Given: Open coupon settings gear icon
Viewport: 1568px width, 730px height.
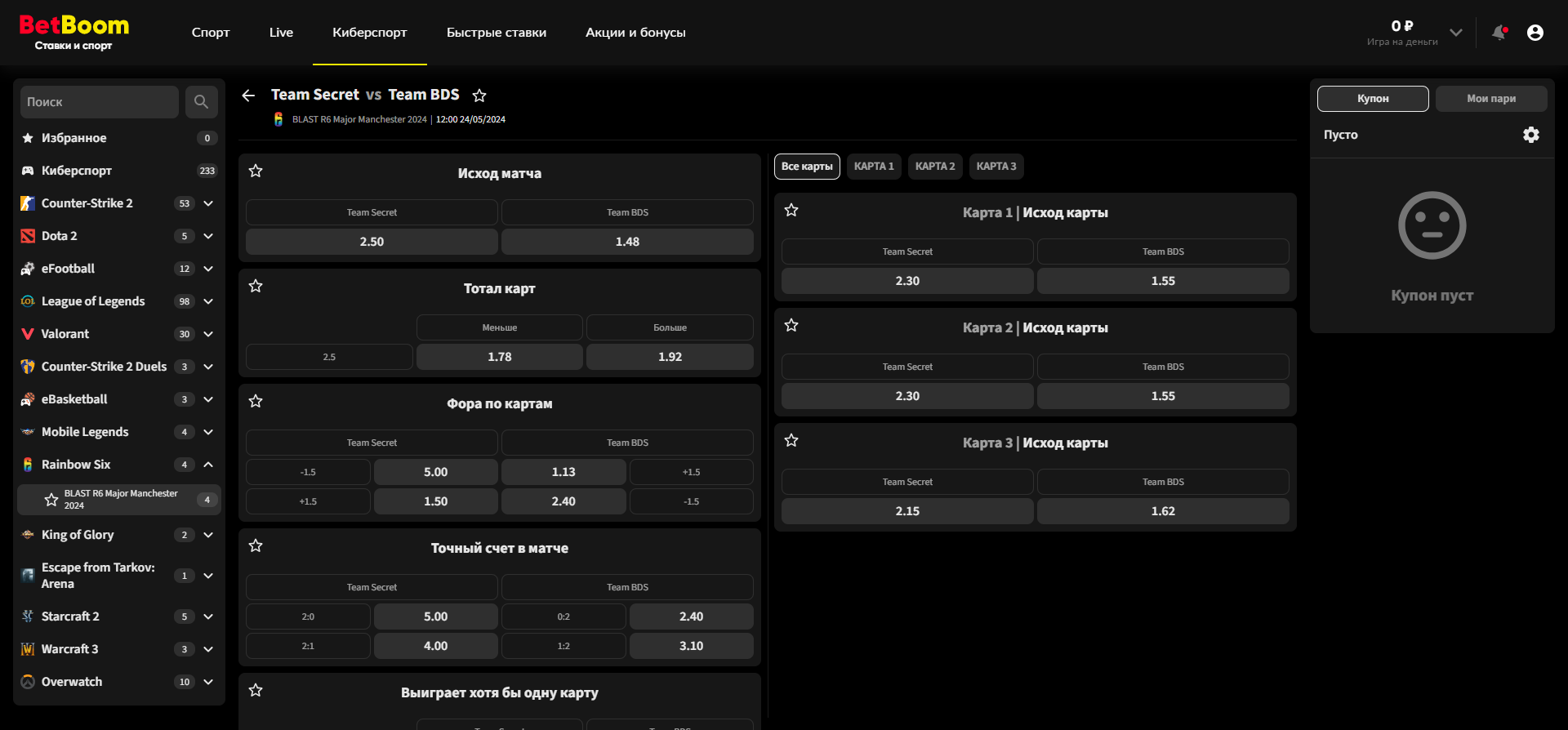Looking at the screenshot, I should [x=1530, y=135].
